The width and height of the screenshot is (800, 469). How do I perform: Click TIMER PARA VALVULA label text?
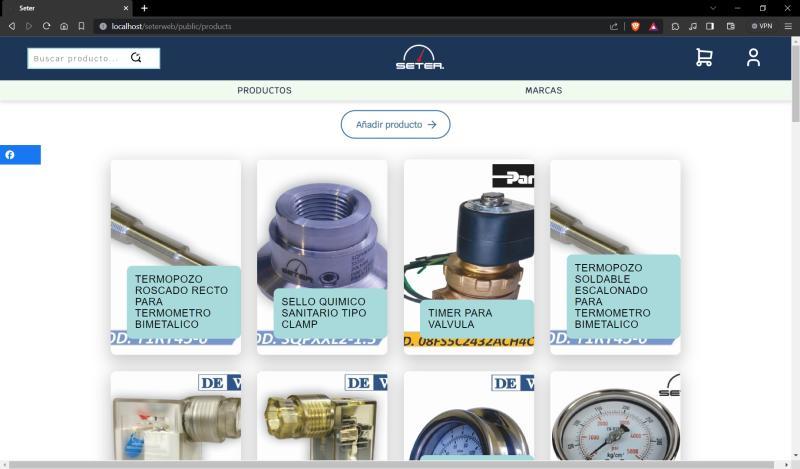[460, 318]
